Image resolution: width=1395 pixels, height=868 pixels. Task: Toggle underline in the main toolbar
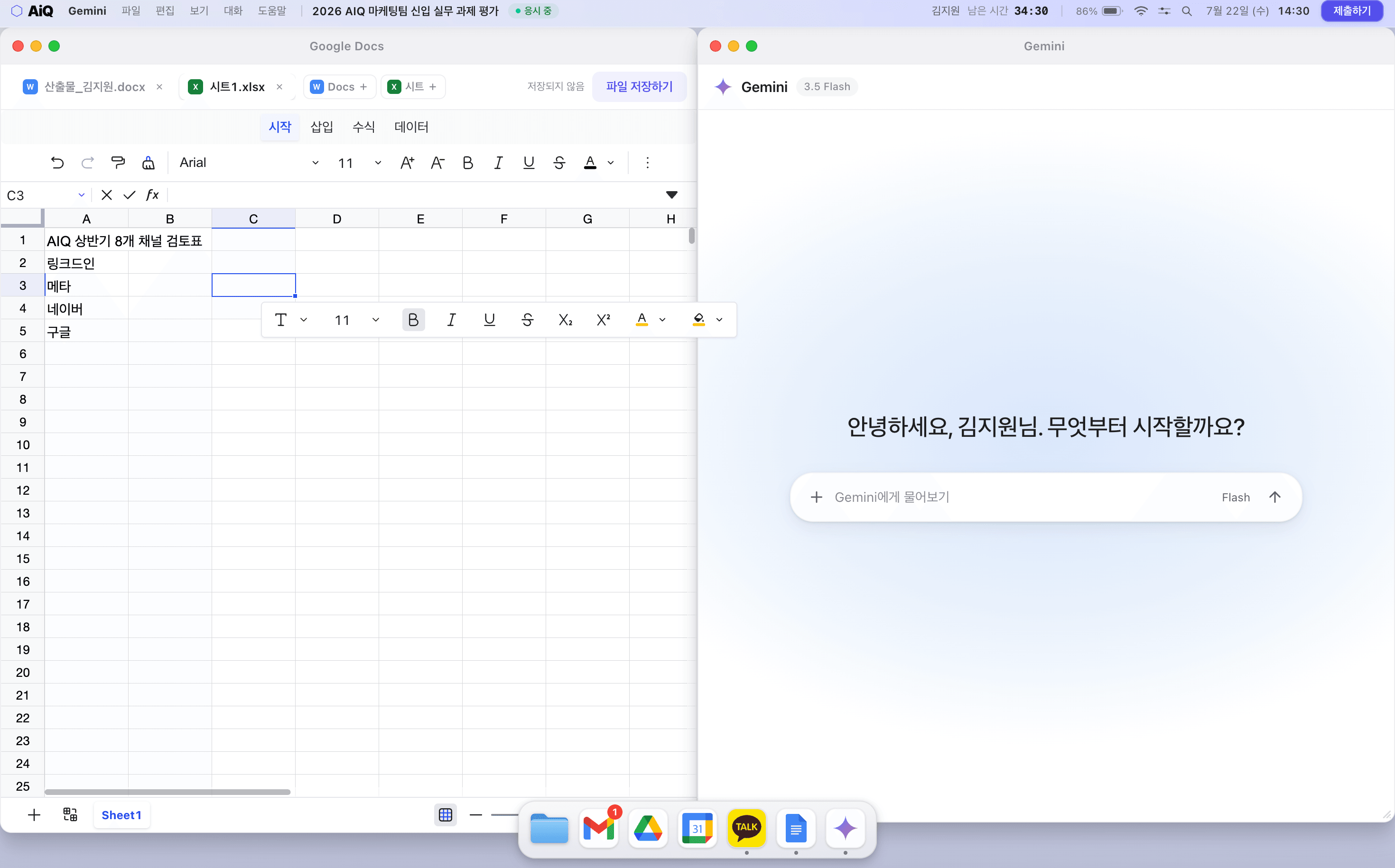pos(529,163)
